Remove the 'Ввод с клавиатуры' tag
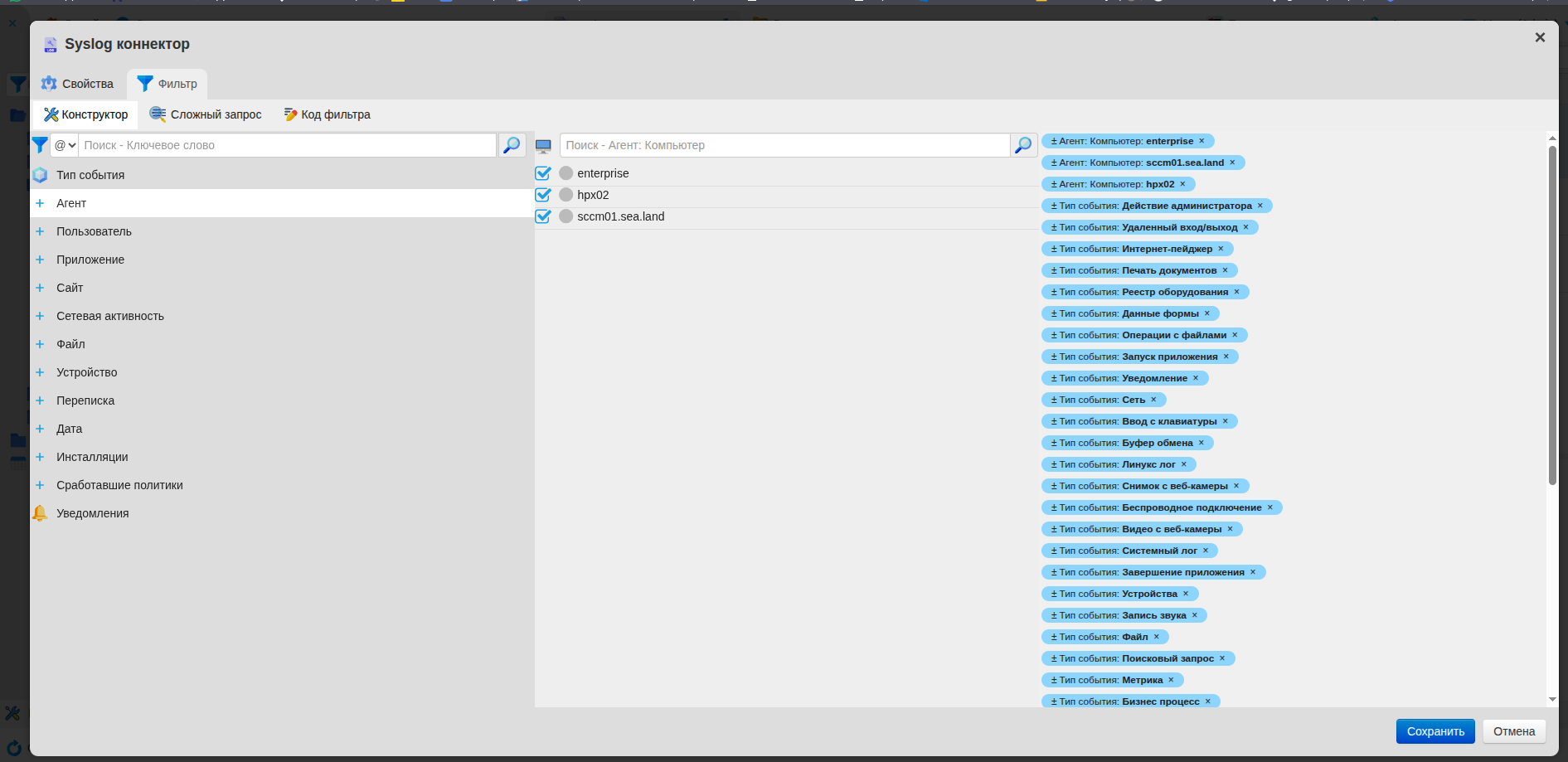The image size is (1568, 762). [1226, 421]
